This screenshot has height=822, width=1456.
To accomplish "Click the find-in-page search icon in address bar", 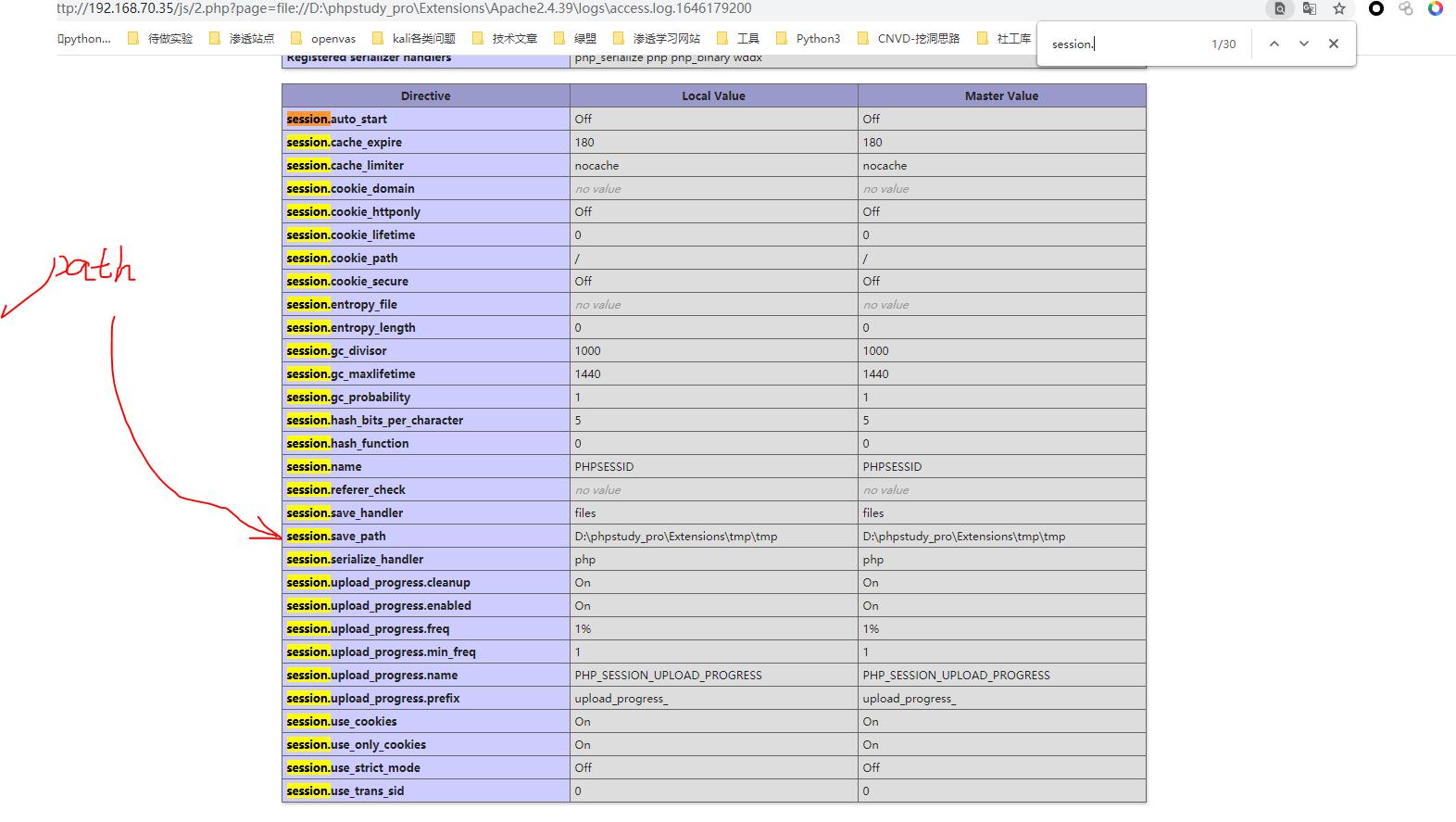I will click(x=1280, y=8).
